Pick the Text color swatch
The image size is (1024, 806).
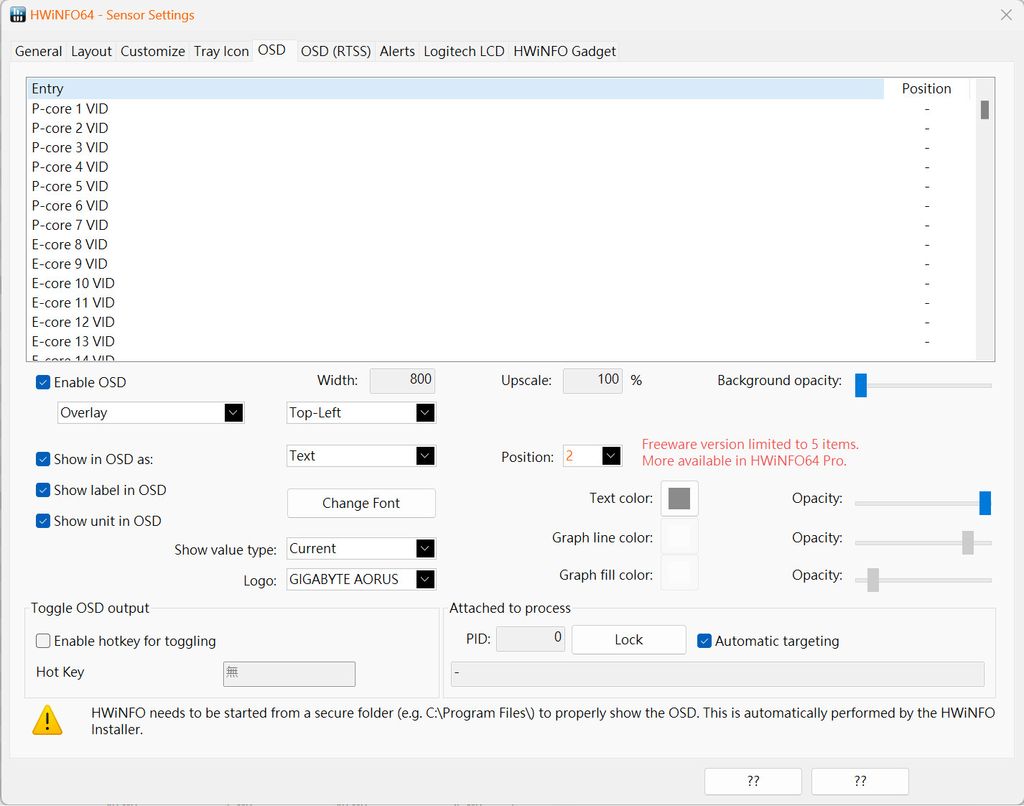tap(679, 498)
